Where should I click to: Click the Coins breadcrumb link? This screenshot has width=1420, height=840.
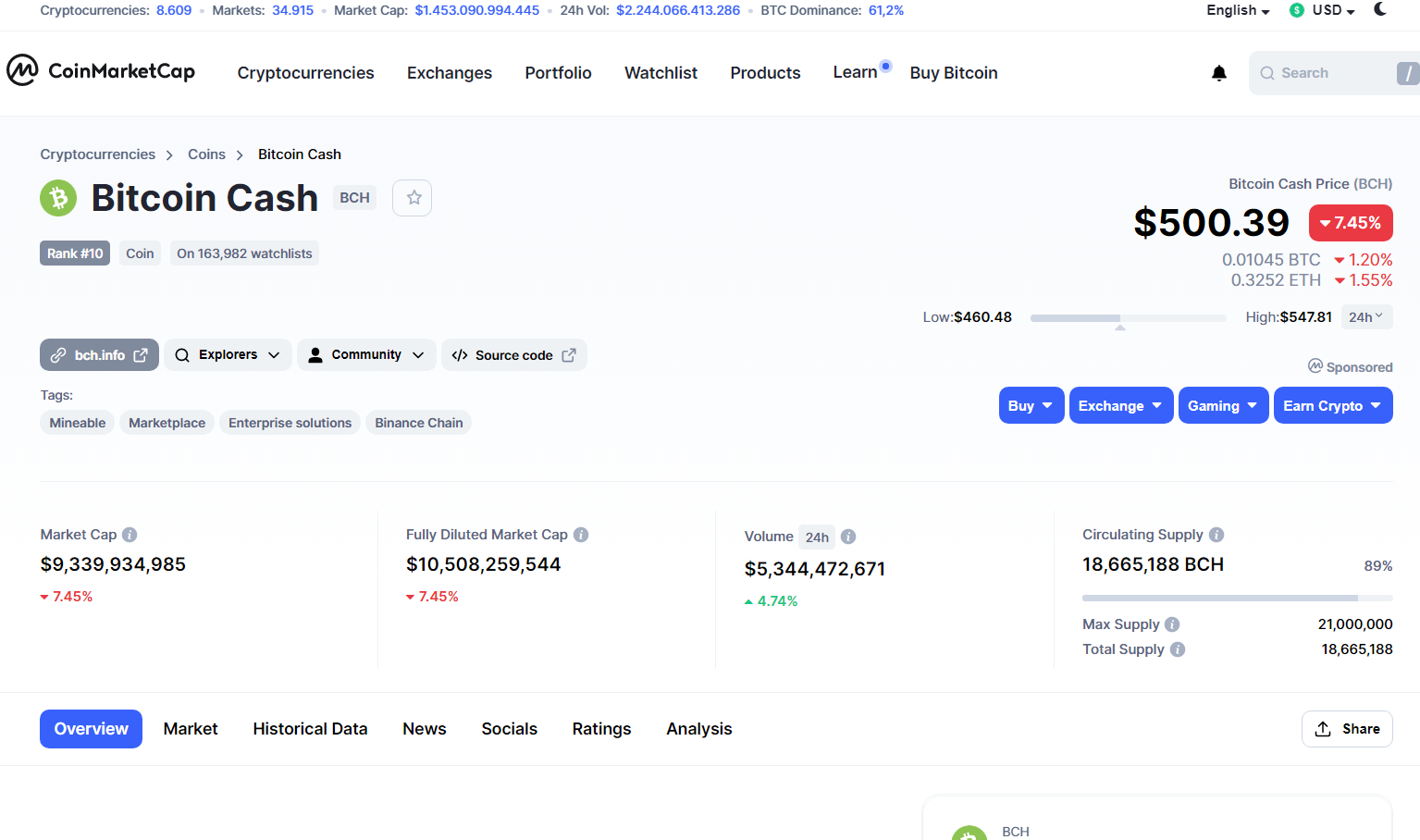point(206,154)
